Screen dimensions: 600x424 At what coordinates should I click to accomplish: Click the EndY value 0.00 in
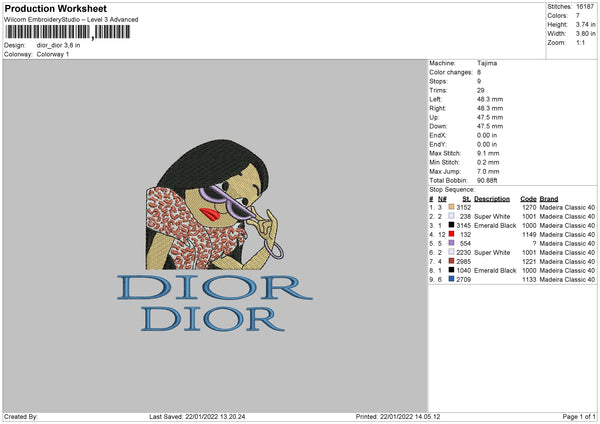[x=487, y=144]
